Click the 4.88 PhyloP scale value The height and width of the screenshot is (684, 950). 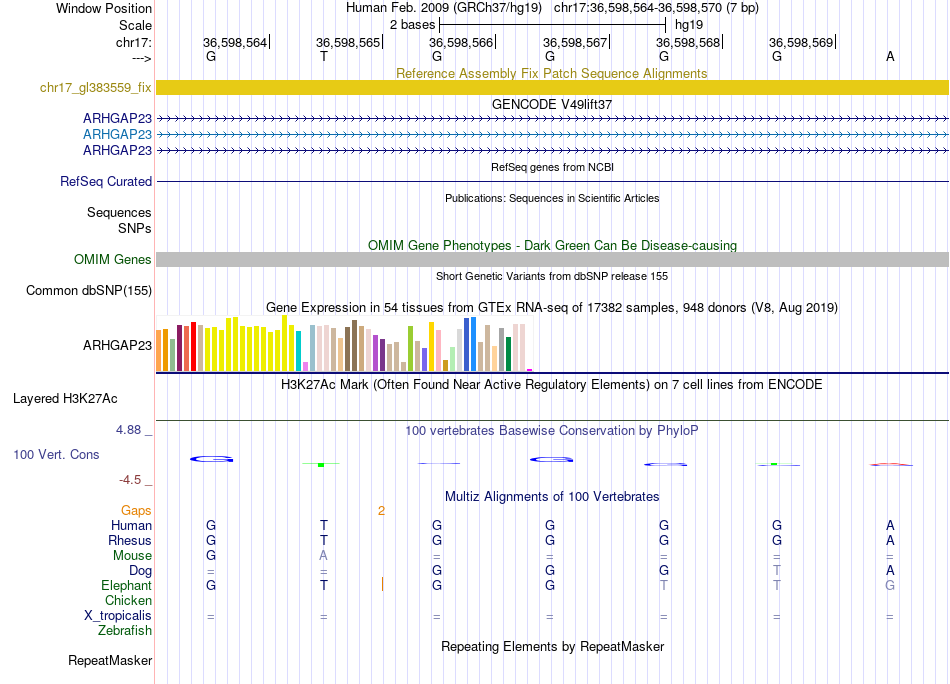click(128, 430)
